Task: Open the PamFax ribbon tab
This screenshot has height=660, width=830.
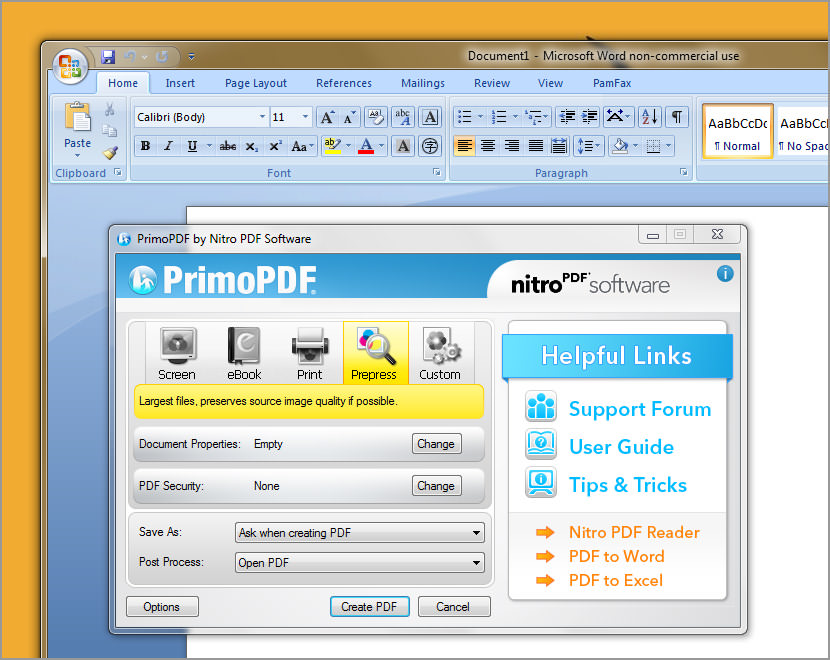Action: 611,83
